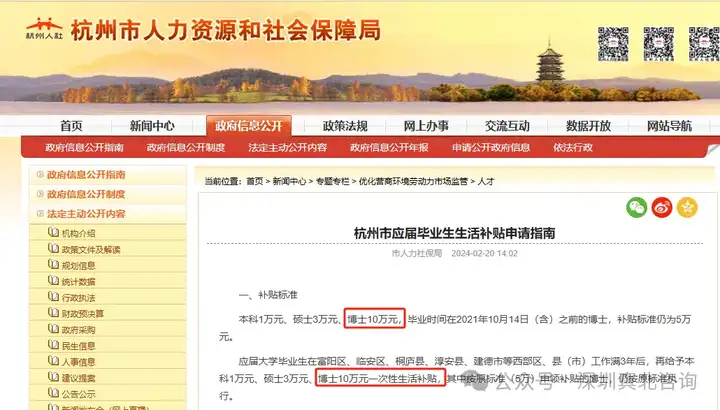Screen dimensions: 720x410
Task: Click the book icon beside 财政预决算
Action: [x=53, y=313]
